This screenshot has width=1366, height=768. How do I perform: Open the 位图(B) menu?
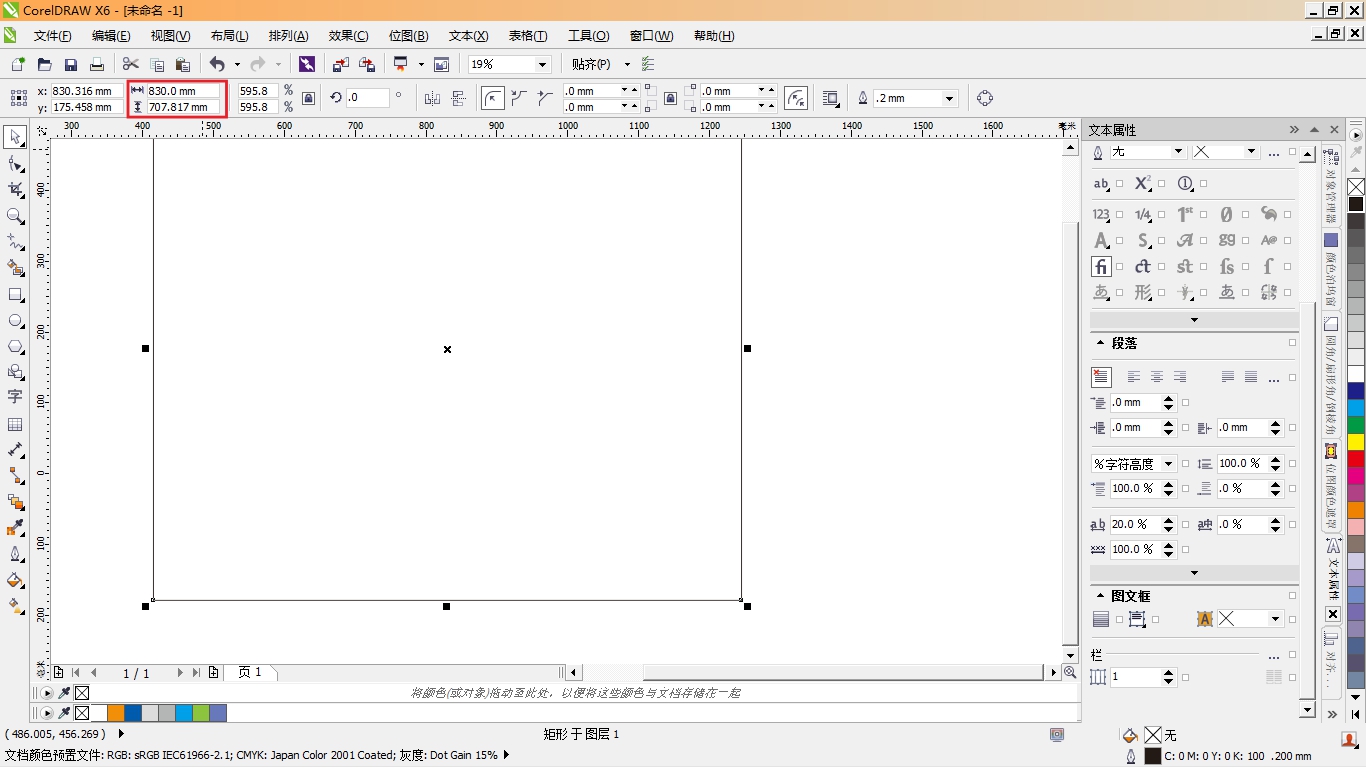[x=408, y=36]
